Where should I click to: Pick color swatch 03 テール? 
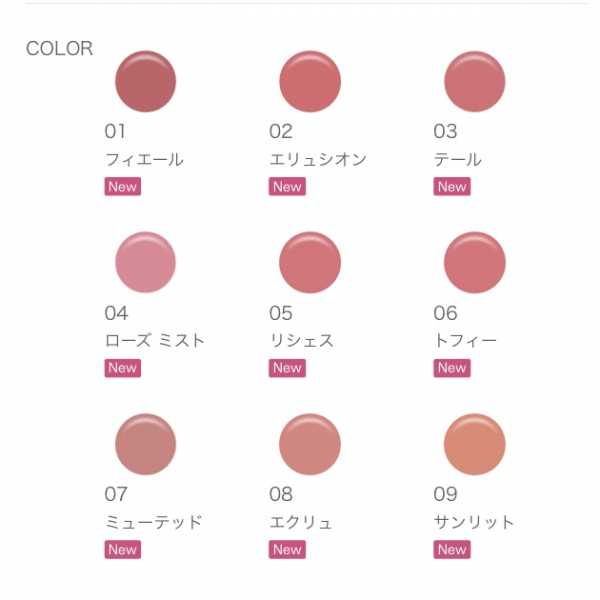[x=475, y=81]
